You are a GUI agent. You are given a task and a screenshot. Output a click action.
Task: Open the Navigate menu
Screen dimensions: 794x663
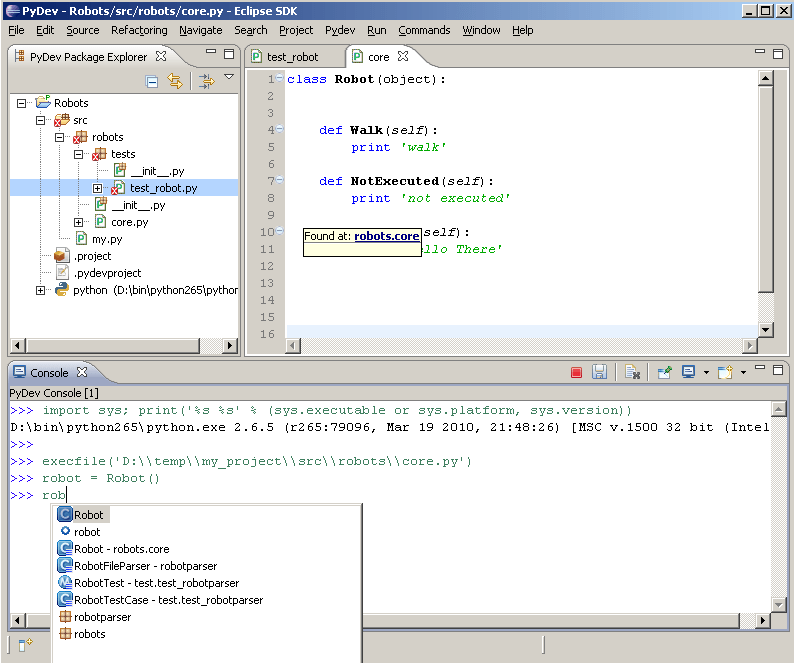point(201,30)
